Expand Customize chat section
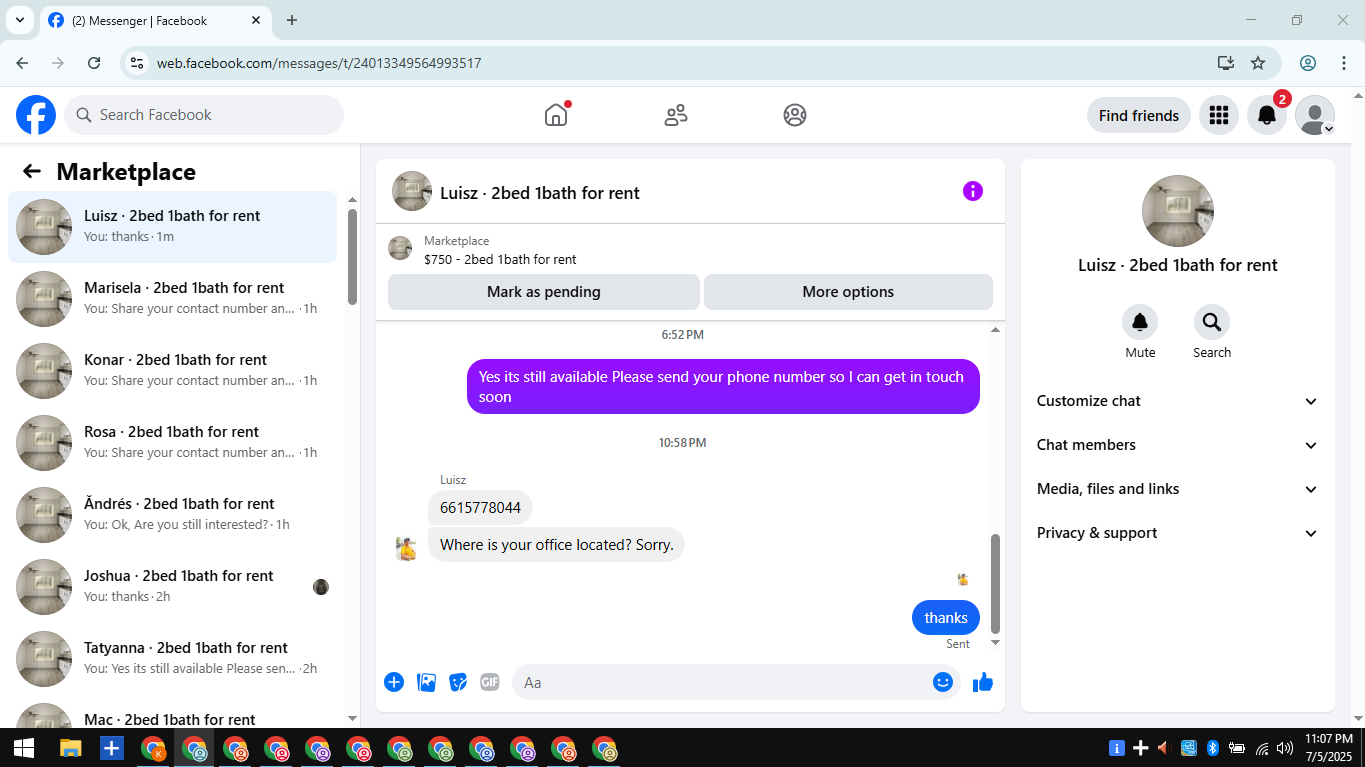Image resolution: width=1365 pixels, height=767 pixels. click(x=1178, y=401)
